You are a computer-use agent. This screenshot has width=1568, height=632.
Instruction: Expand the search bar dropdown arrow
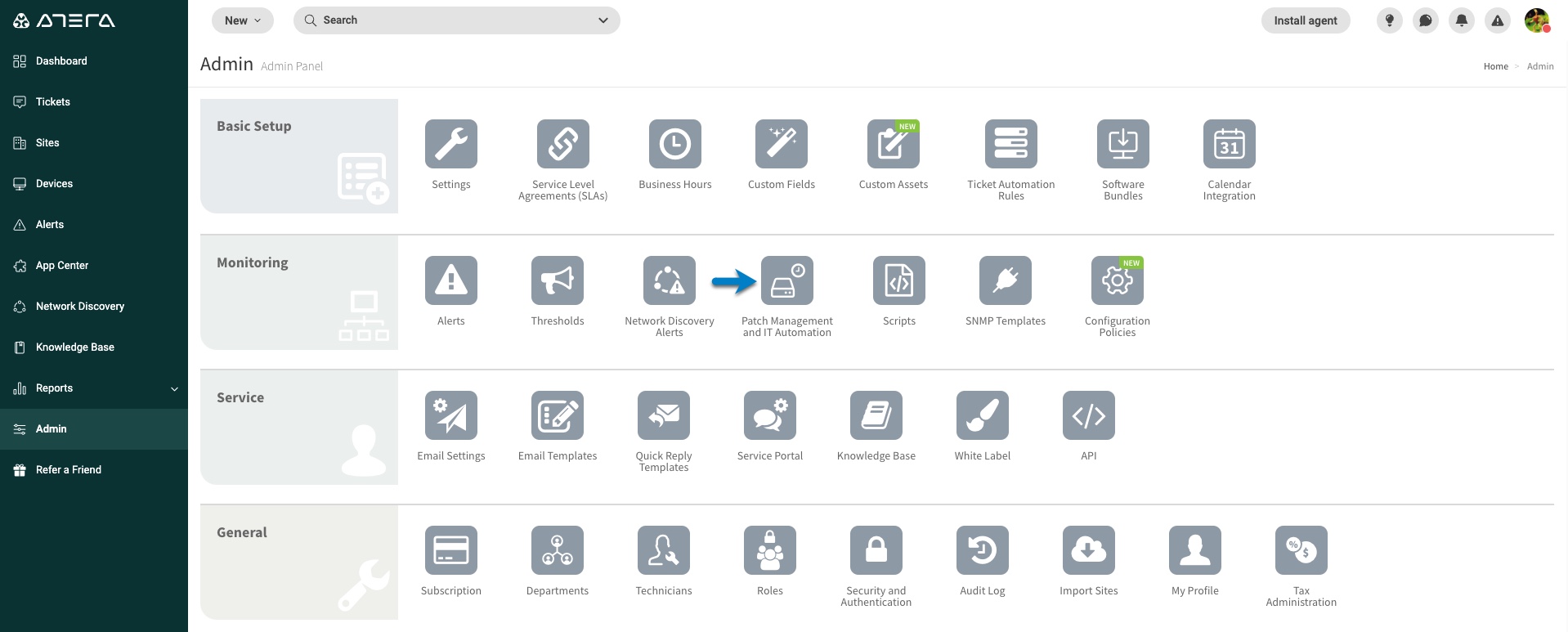tap(603, 20)
